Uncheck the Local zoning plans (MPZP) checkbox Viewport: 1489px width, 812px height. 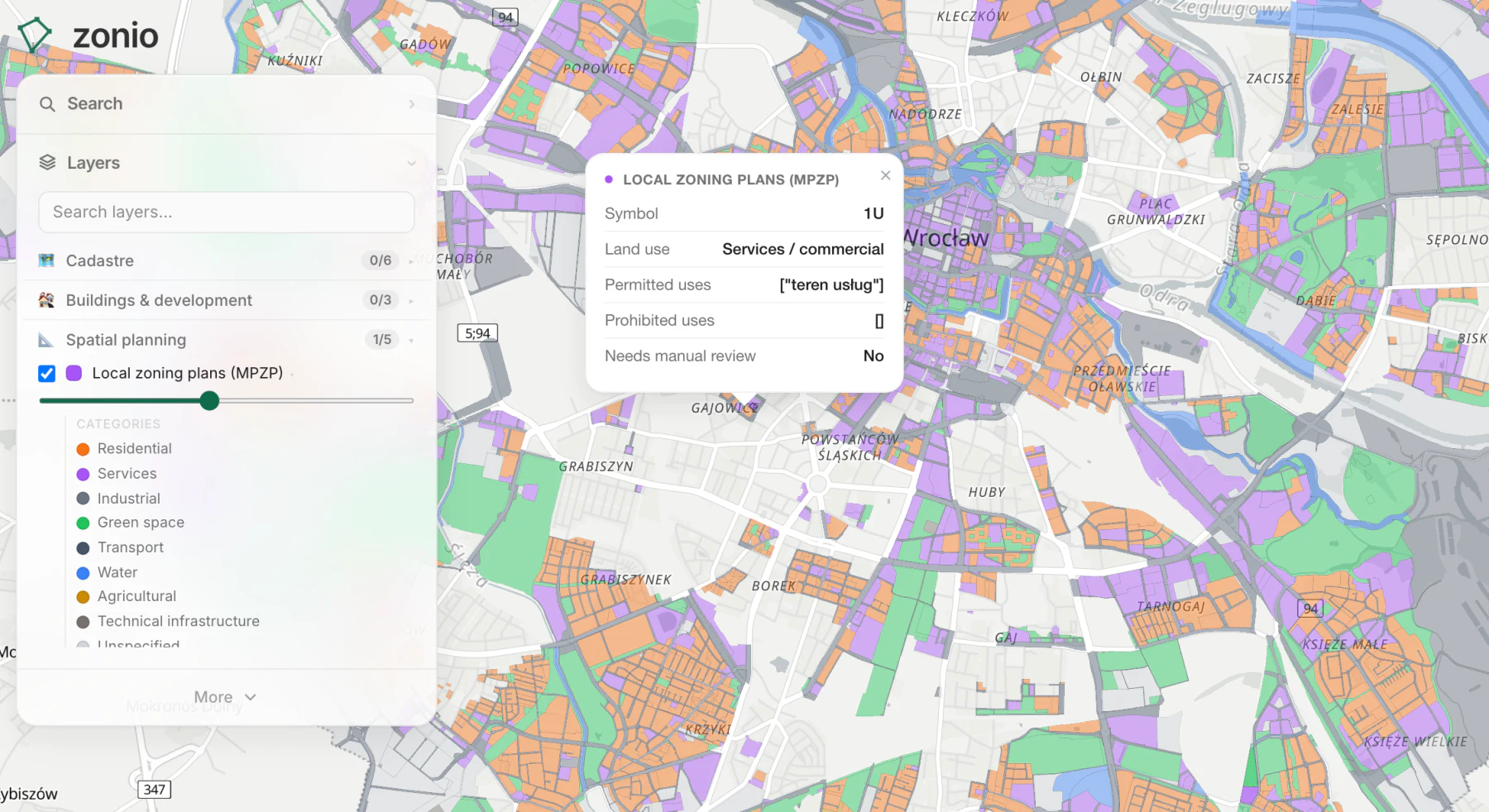pos(47,373)
